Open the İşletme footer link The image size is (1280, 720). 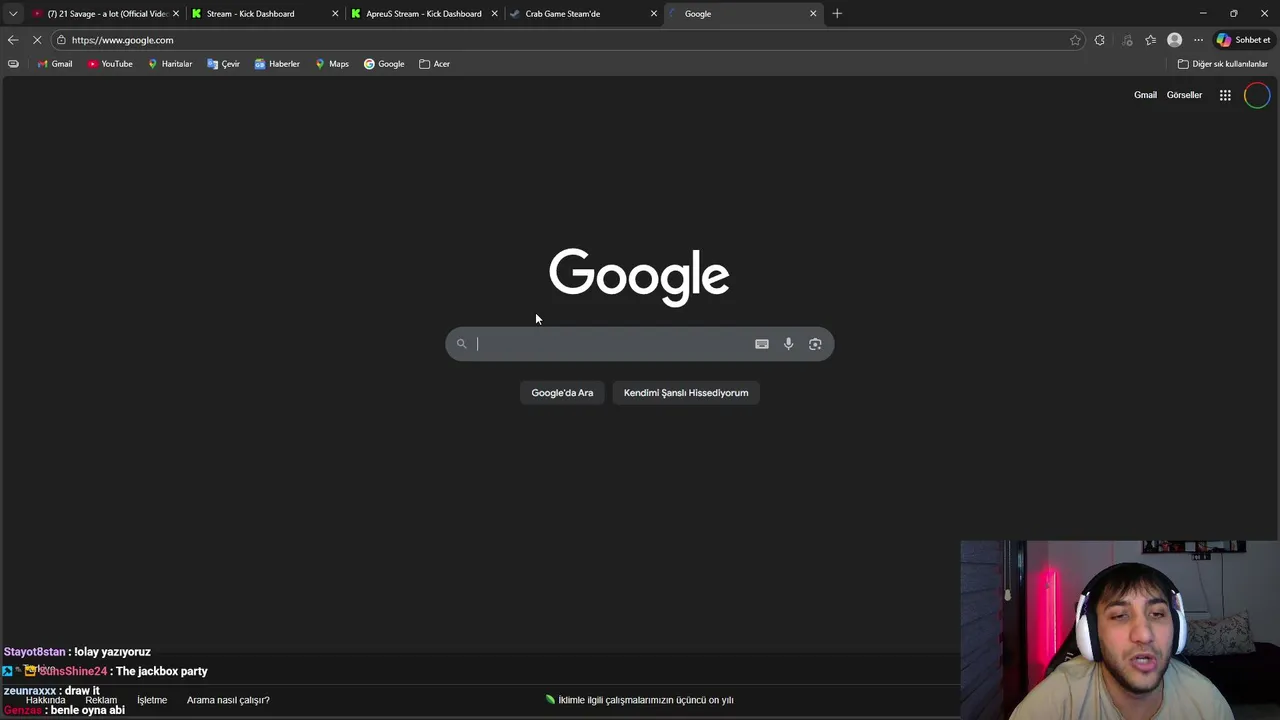(152, 700)
